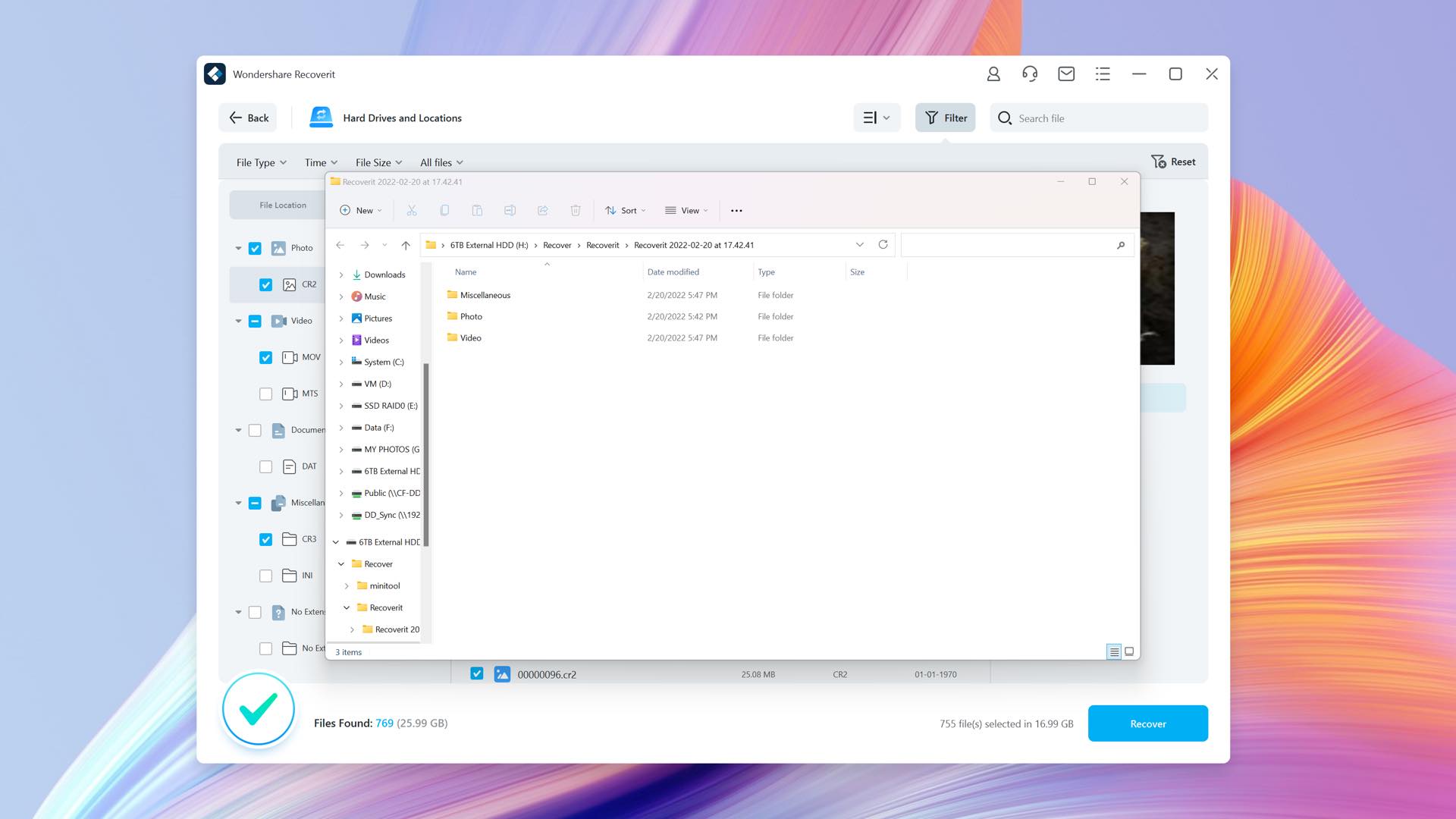Click the 00000096.cr2 image file icon
This screenshot has width=1456, height=819.
pyautogui.click(x=502, y=674)
